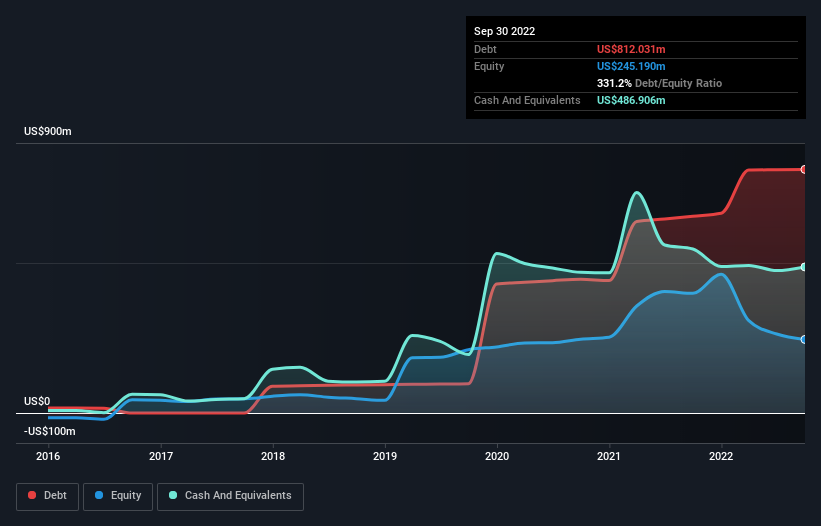Click the 2020 x-axis label
The width and height of the screenshot is (821, 526).
[x=497, y=456]
